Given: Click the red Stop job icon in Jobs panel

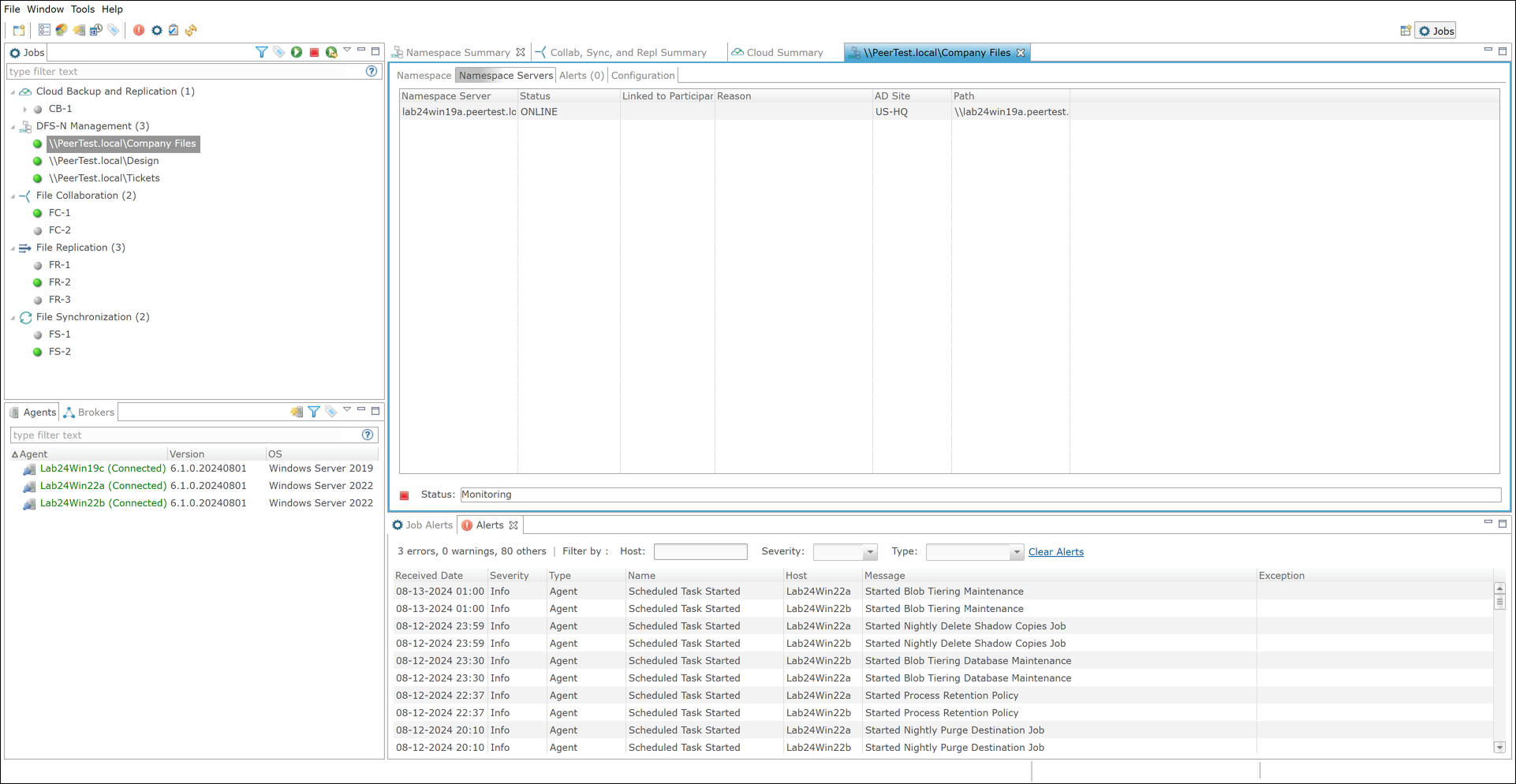Looking at the screenshot, I should 314,52.
